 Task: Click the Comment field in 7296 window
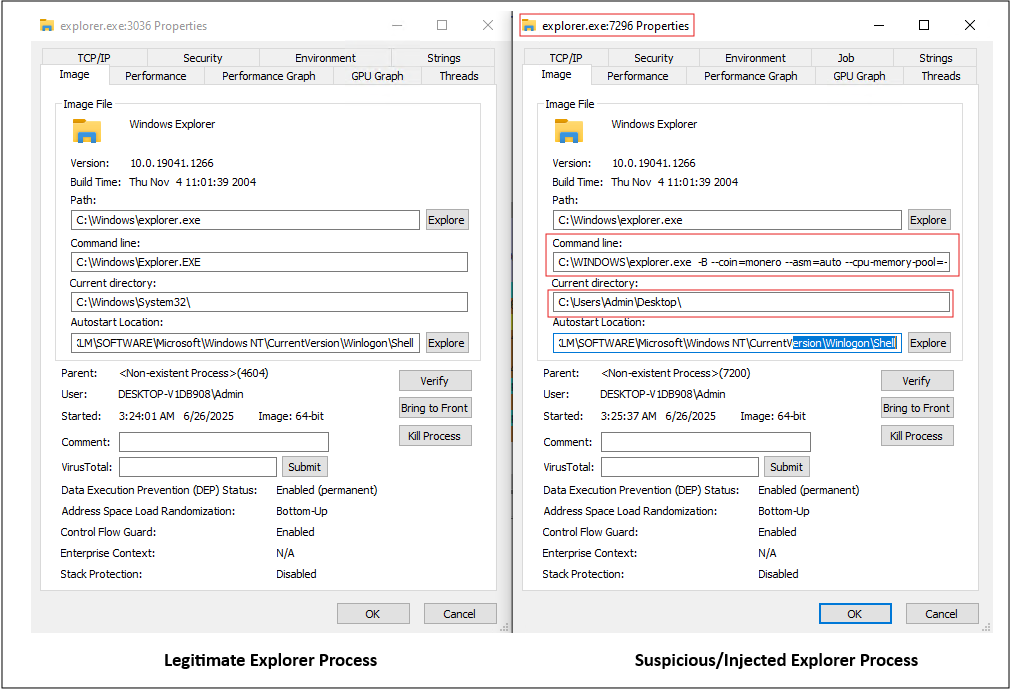(706, 442)
